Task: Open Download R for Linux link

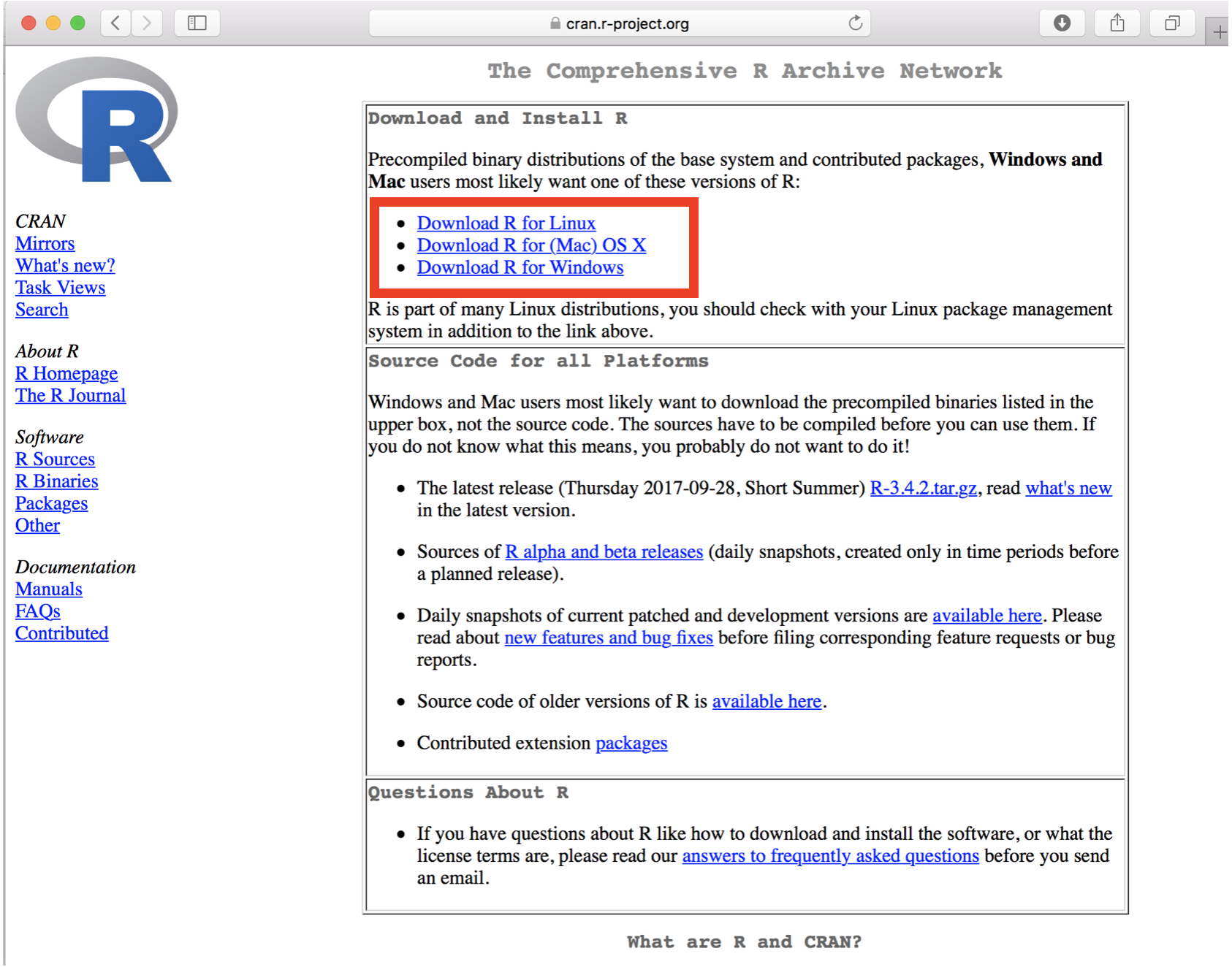Action: click(x=506, y=223)
